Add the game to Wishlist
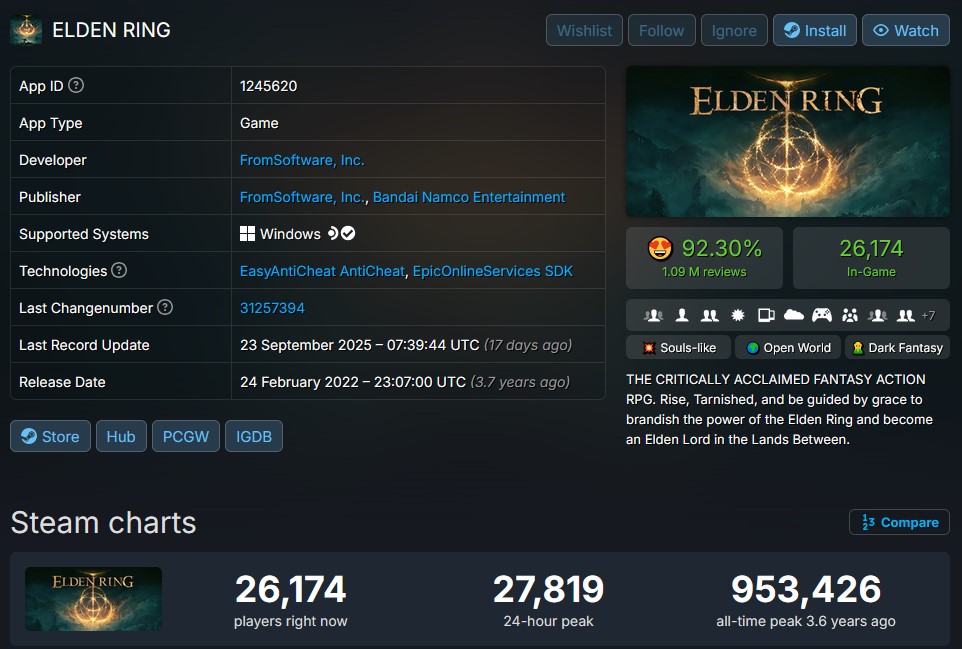 coord(584,30)
